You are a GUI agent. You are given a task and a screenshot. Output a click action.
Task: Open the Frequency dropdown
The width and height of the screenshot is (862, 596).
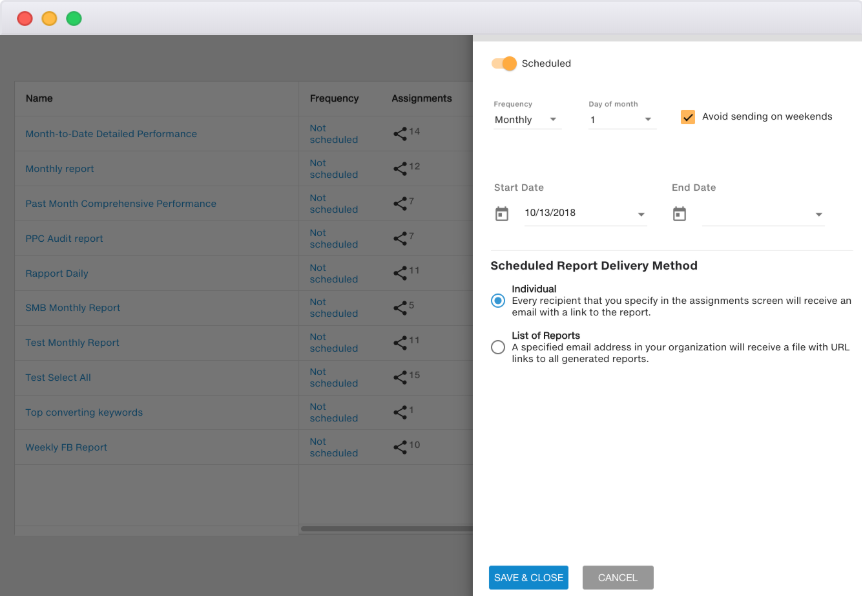[527, 119]
